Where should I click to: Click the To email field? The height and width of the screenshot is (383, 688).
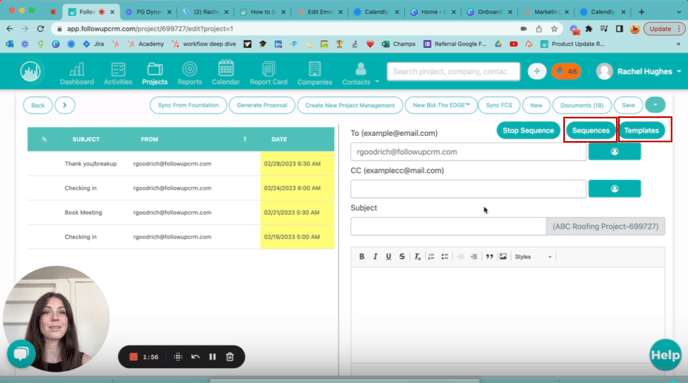click(468, 152)
